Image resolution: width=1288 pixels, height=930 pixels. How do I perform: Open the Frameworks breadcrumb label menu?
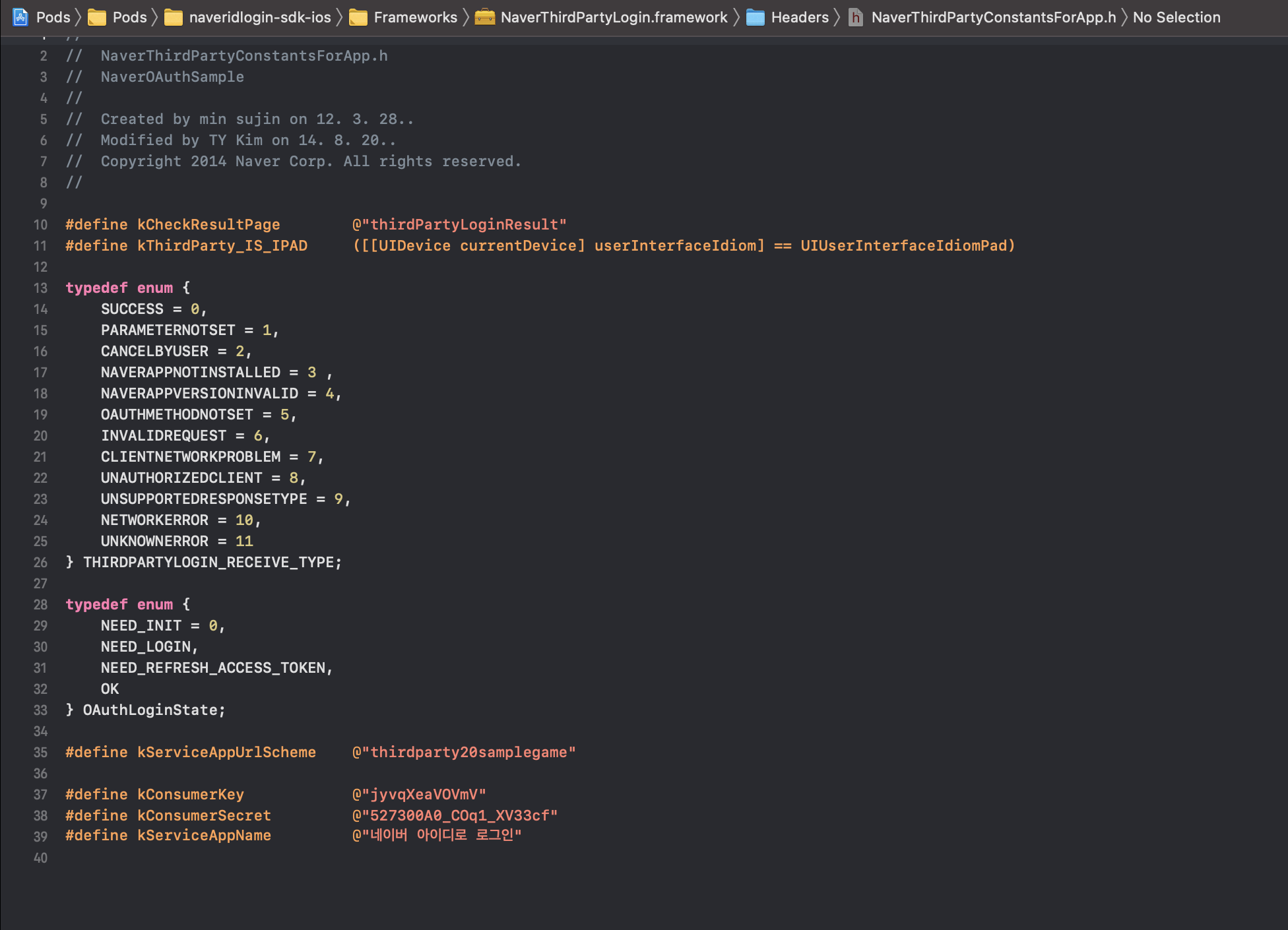click(x=415, y=17)
